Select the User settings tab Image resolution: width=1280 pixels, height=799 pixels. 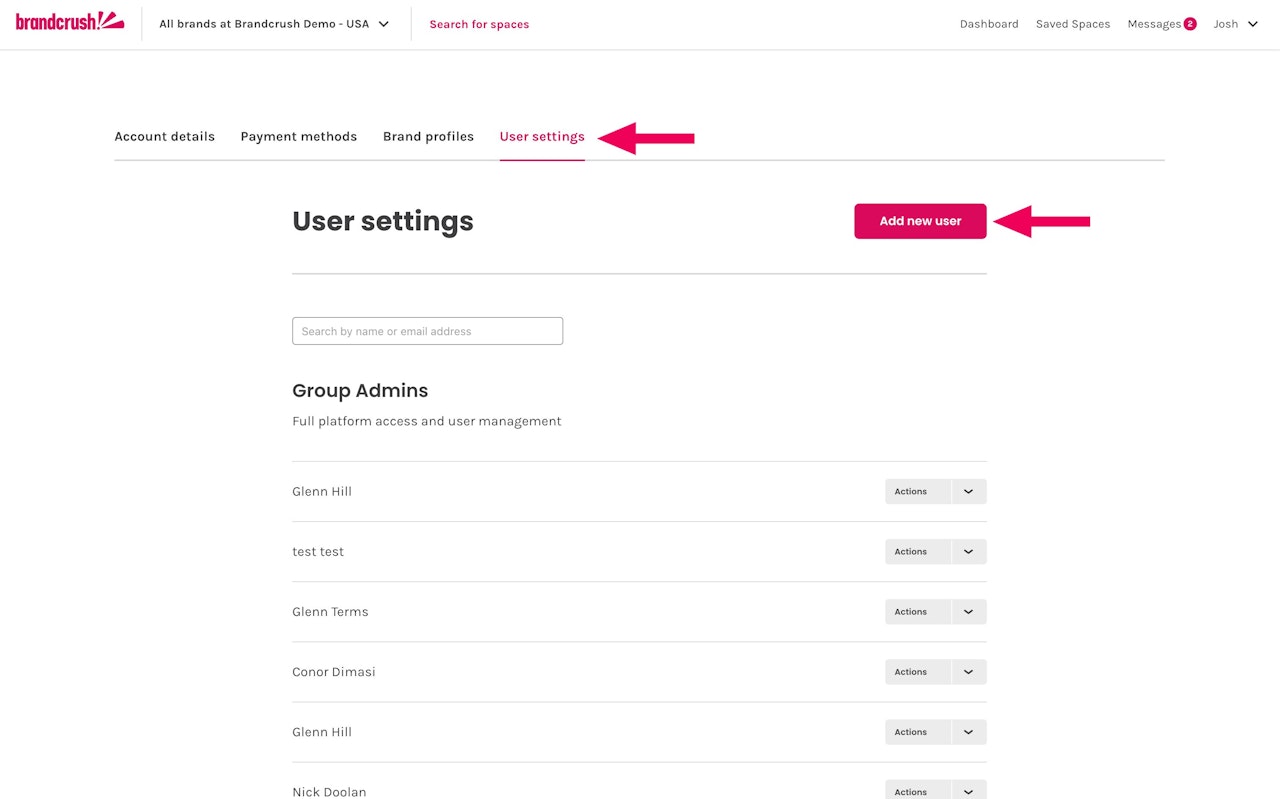point(542,136)
